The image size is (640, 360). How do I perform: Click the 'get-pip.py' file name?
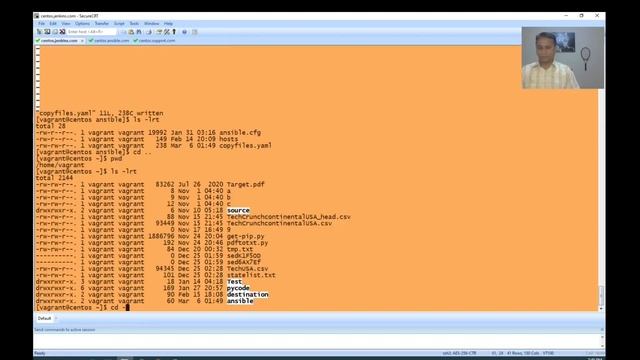point(246,236)
